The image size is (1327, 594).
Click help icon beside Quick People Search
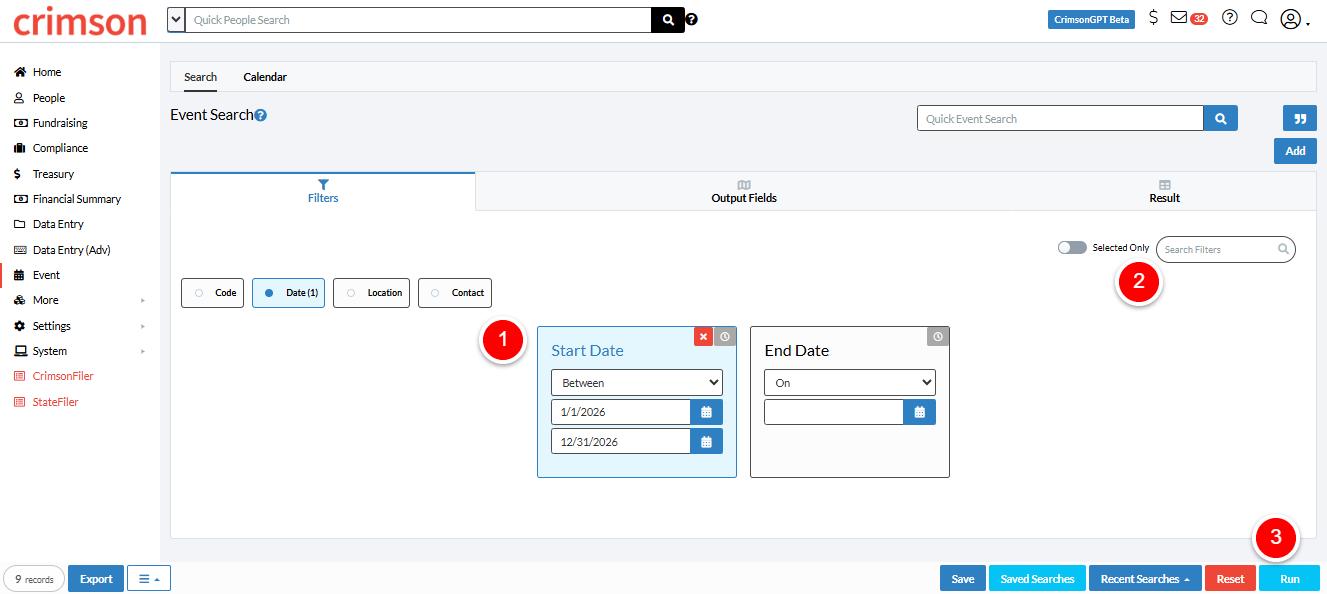pos(692,19)
